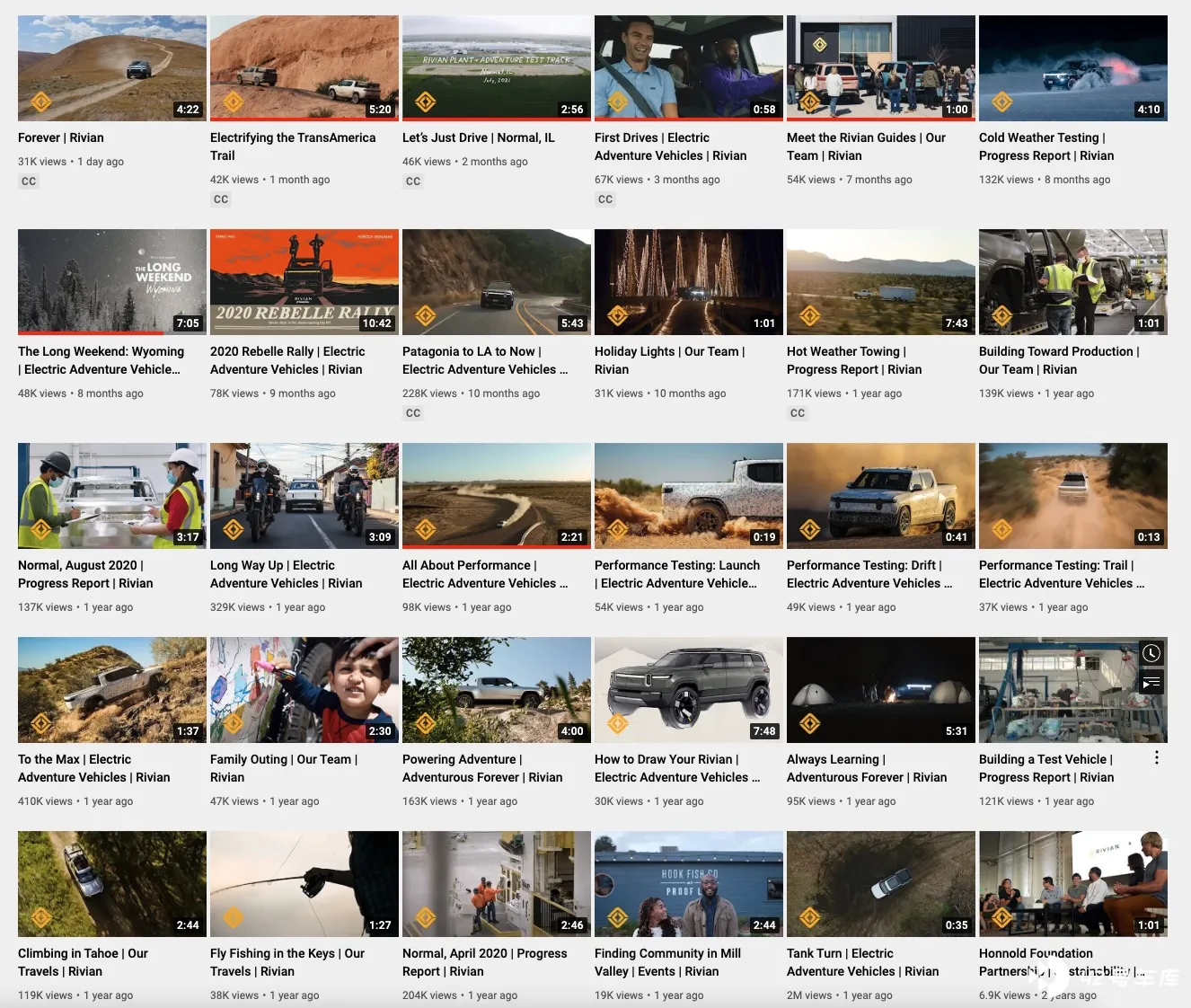Click Powering Adventure | Adventurous Forever title
Image resolution: width=1191 pixels, height=1008 pixels.
point(482,768)
